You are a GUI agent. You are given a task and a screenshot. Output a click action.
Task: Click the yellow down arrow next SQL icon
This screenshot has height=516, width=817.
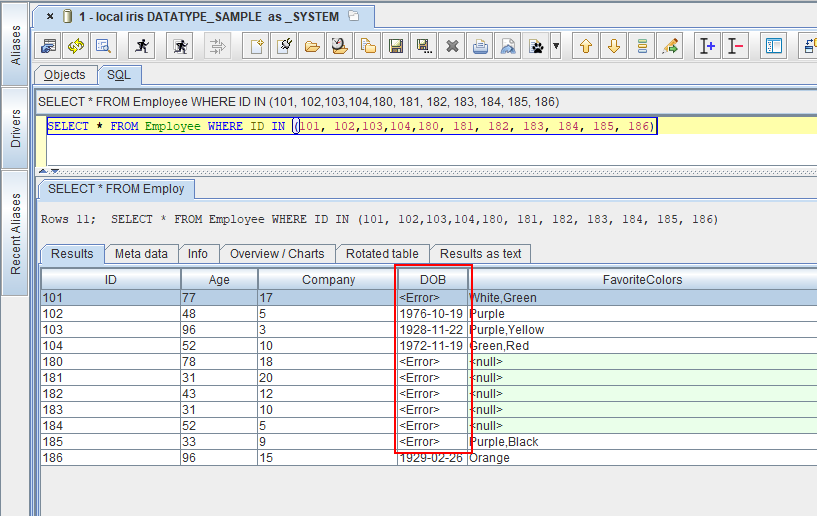coord(614,46)
